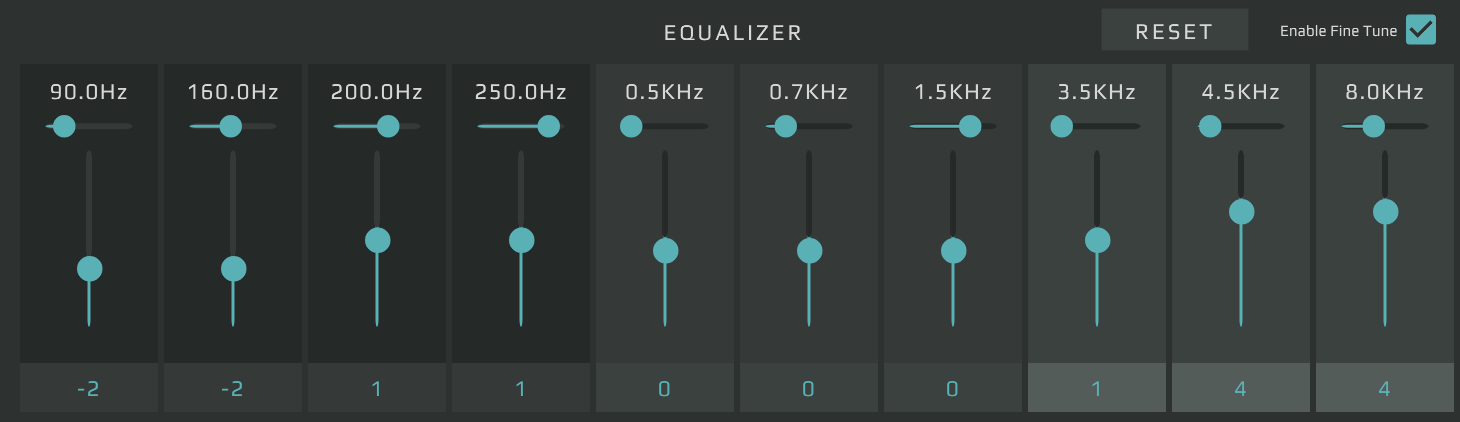Click the 0.5KHz vertical gain slider knob
Viewport: 1460px width, 422px height.
(665, 250)
